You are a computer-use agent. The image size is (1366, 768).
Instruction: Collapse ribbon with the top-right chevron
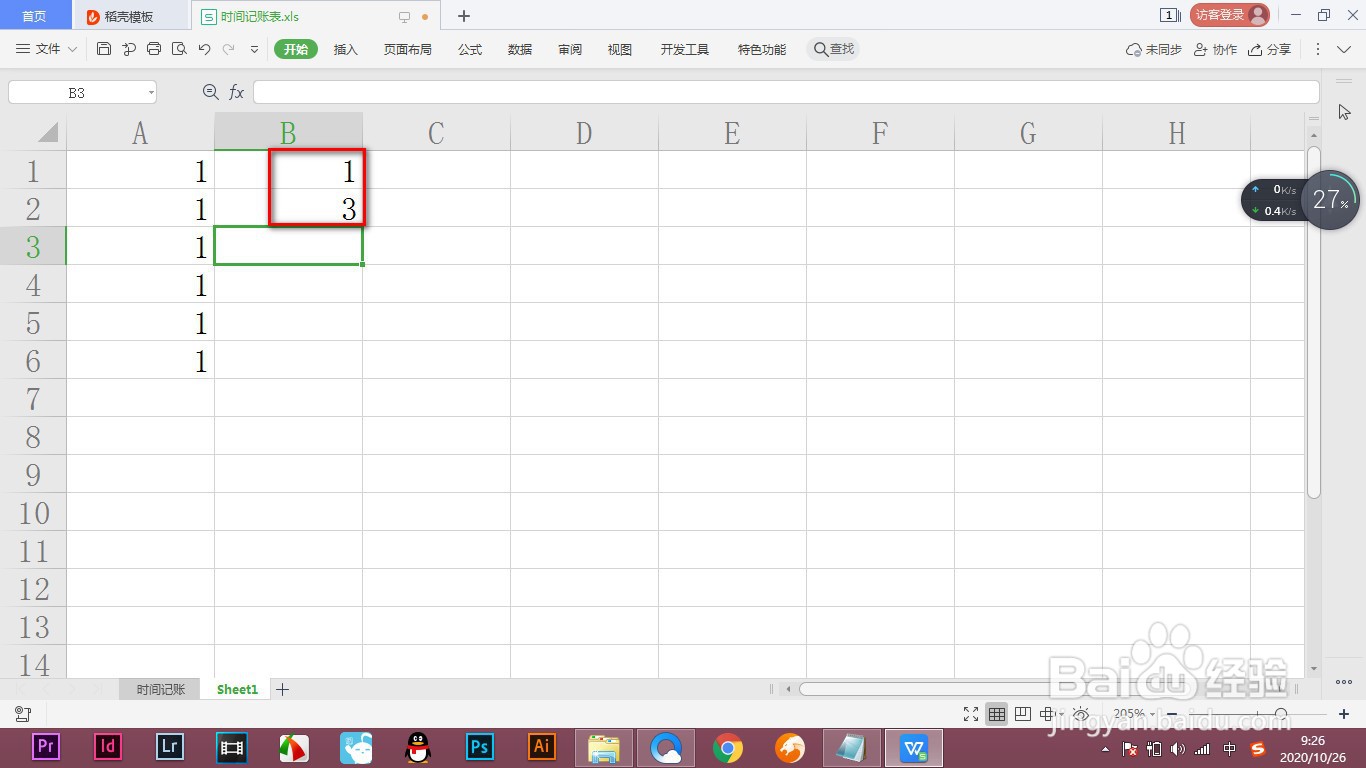click(1345, 49)
